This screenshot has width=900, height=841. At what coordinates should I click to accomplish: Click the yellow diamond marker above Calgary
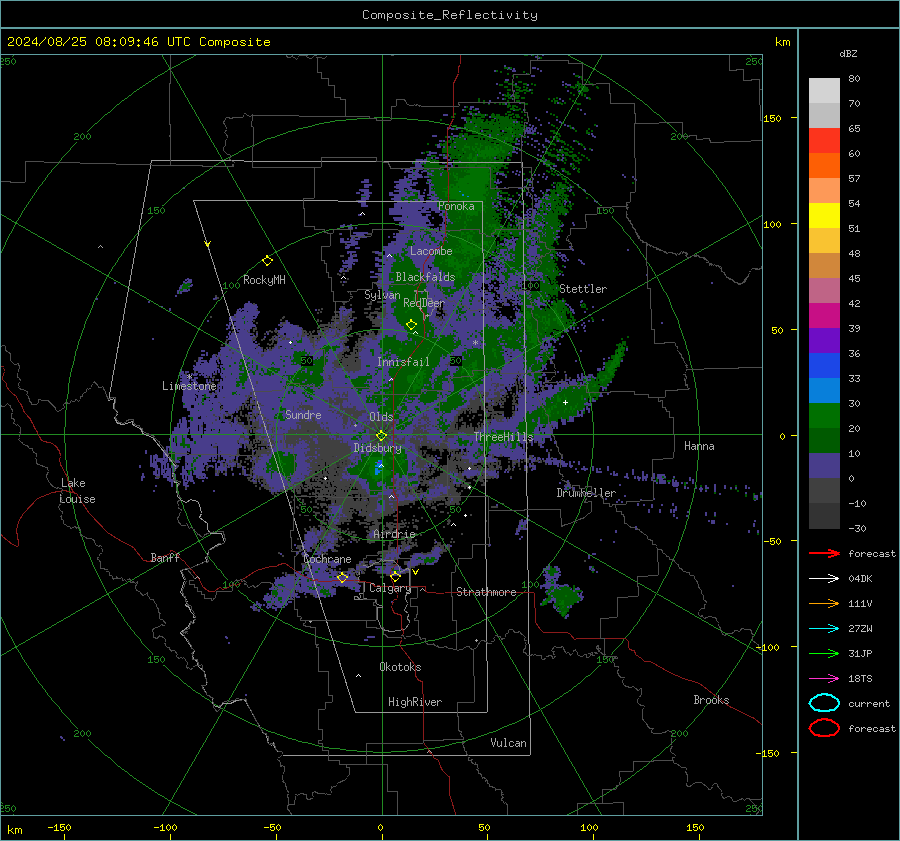coord(395,576)
